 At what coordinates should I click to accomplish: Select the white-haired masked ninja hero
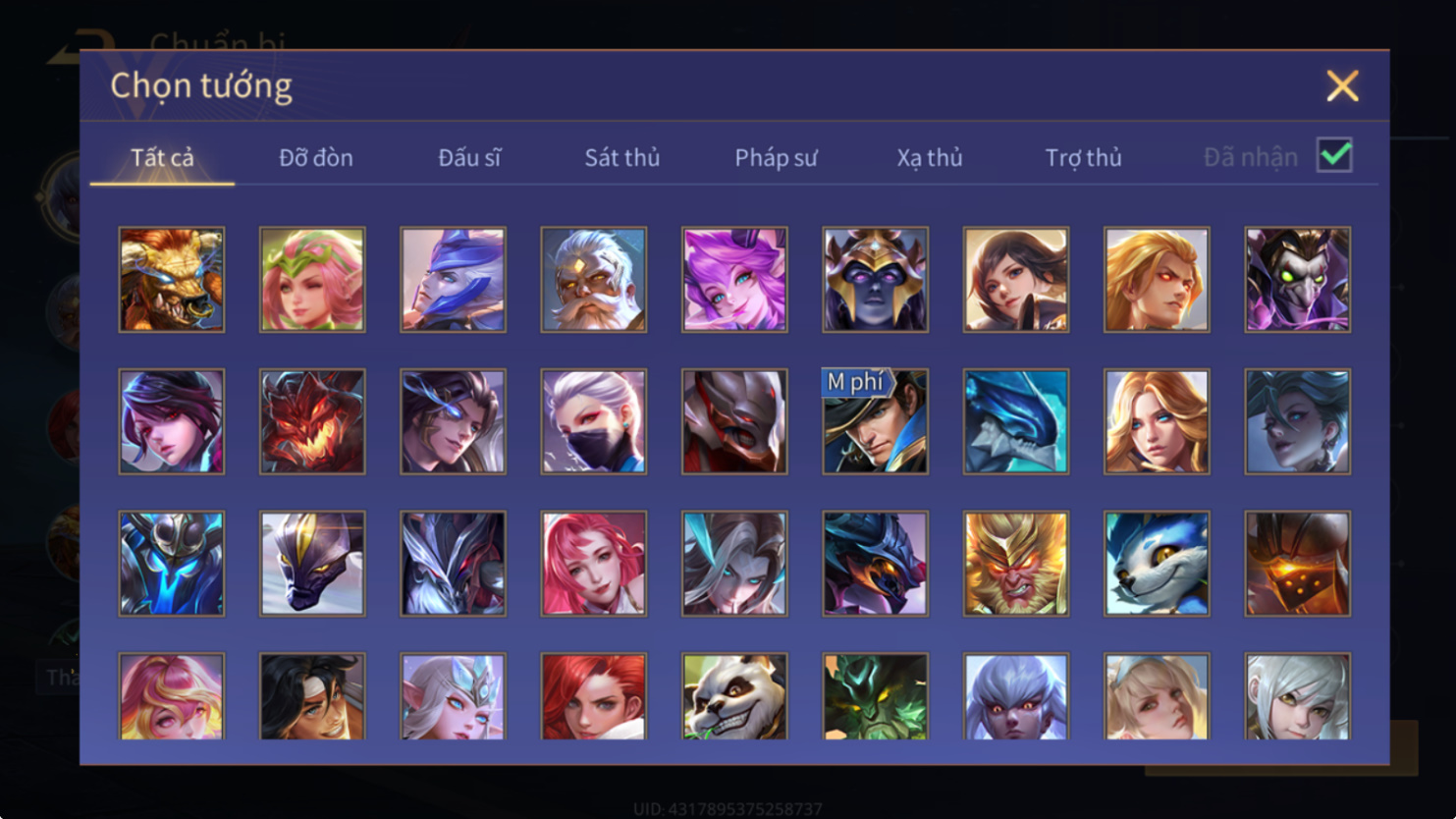coord(594,421)
